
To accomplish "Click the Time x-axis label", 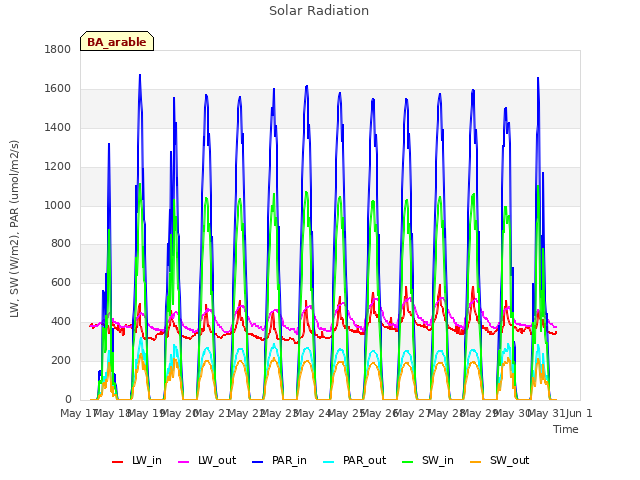I will coord(566,429).
